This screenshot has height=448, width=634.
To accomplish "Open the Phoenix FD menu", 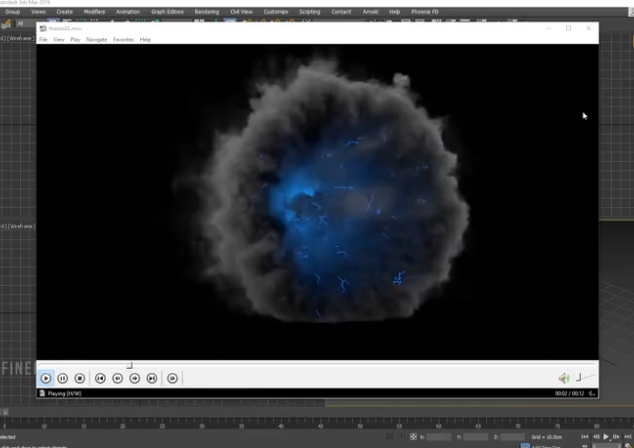I will (425, 12).
